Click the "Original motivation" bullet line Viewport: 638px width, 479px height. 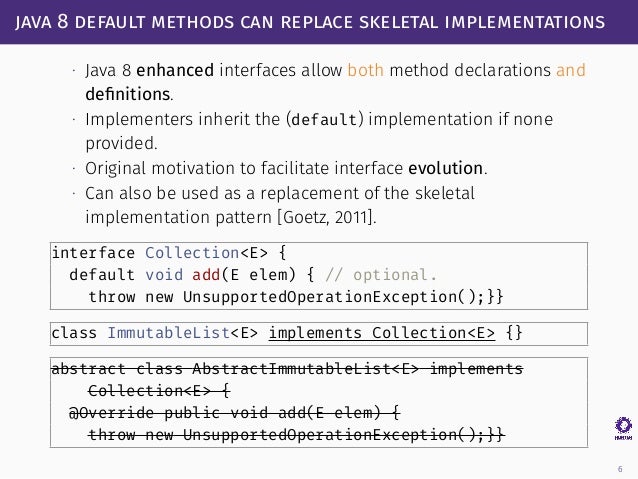click(286, 168)
